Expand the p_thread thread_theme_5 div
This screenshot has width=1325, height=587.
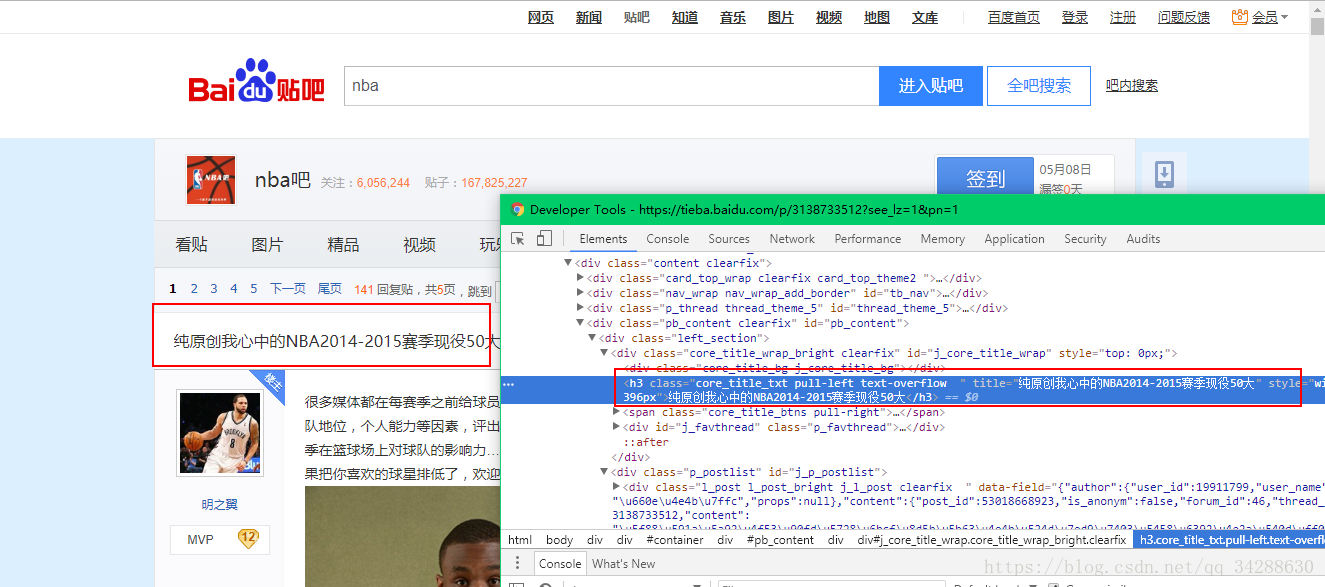(581, 308)
